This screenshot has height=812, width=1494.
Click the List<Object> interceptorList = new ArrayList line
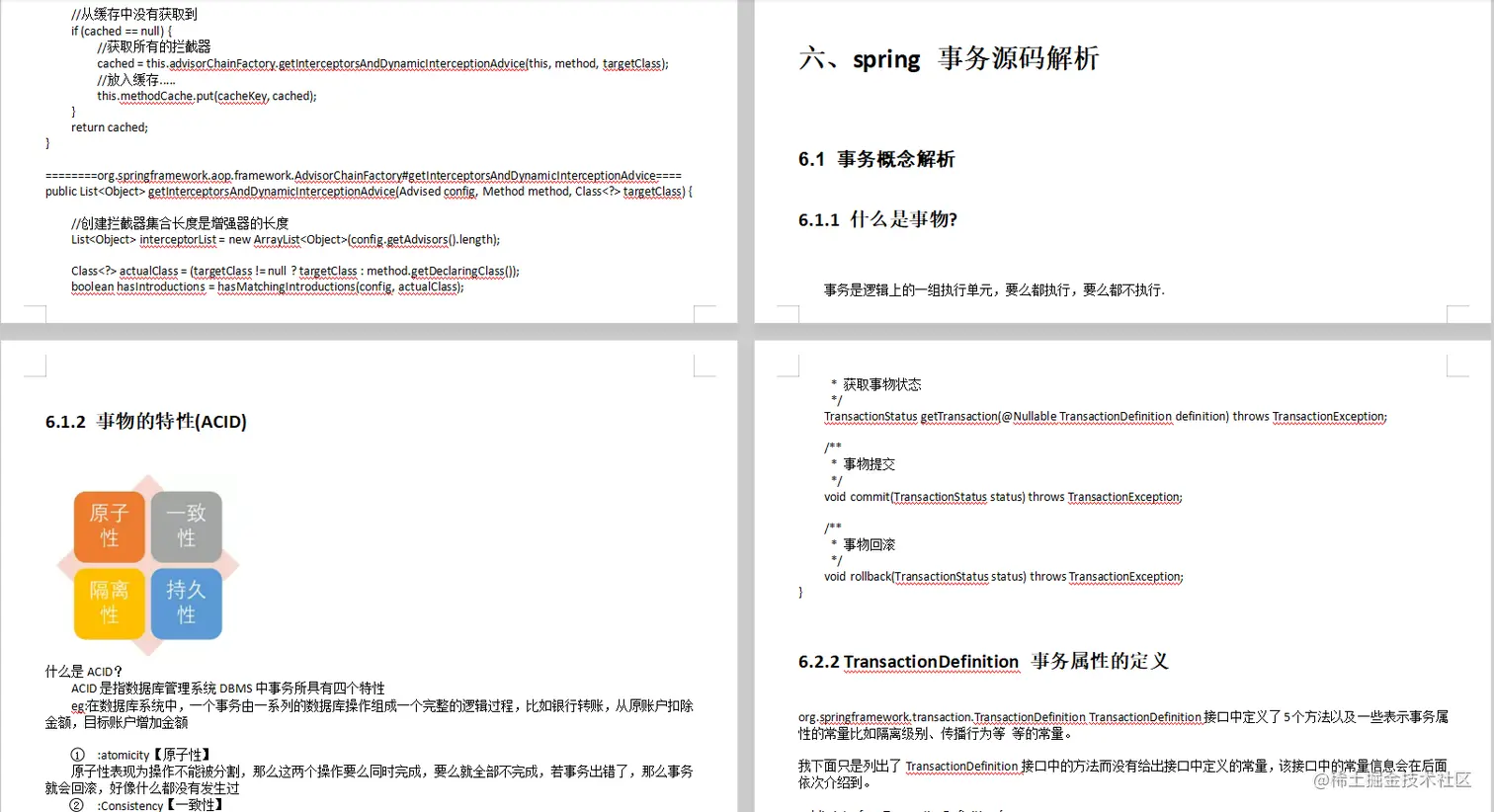pyautogui.click(x=286, y=240)
